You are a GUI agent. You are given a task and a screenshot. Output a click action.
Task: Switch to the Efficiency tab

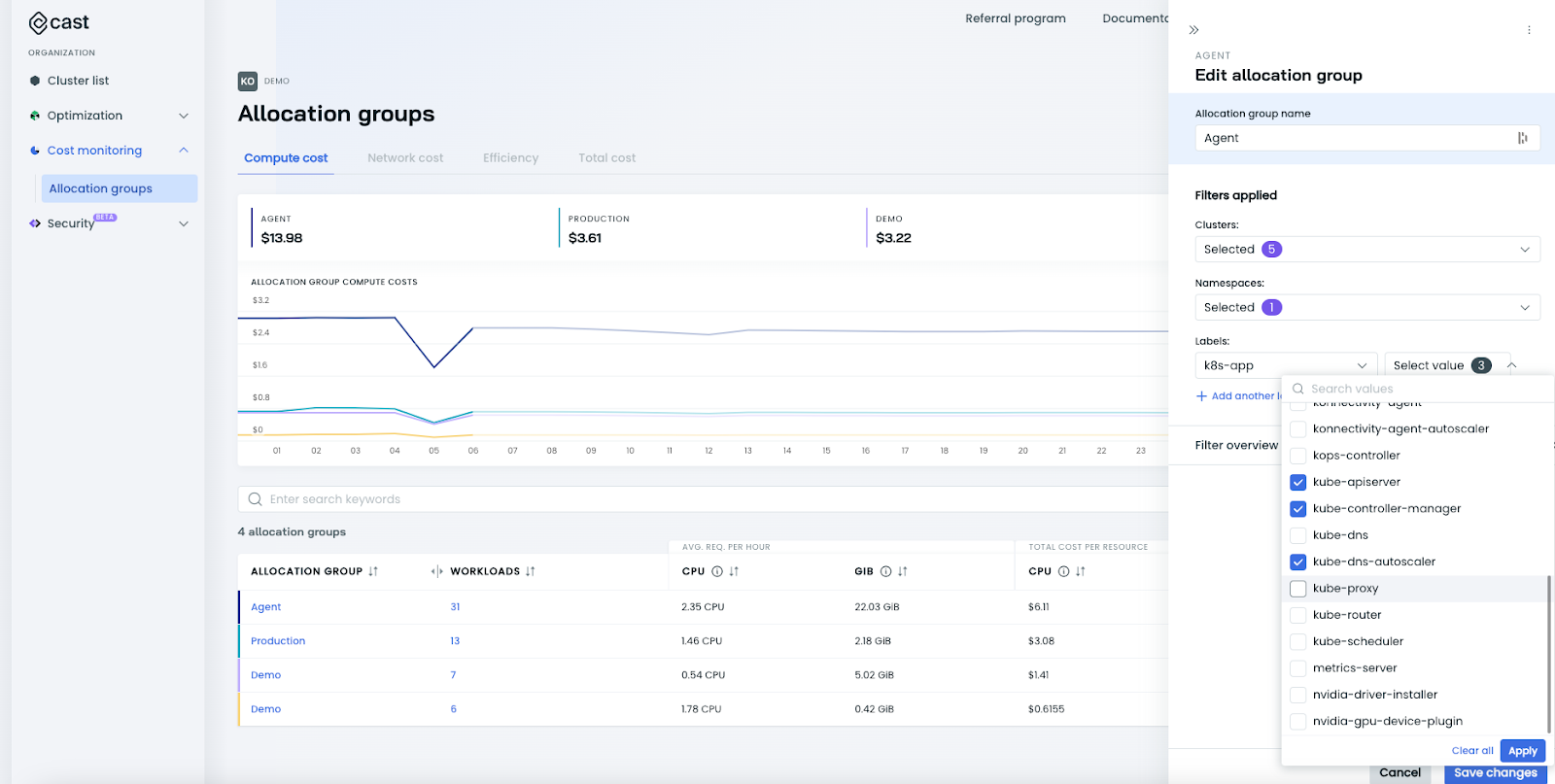510,158
